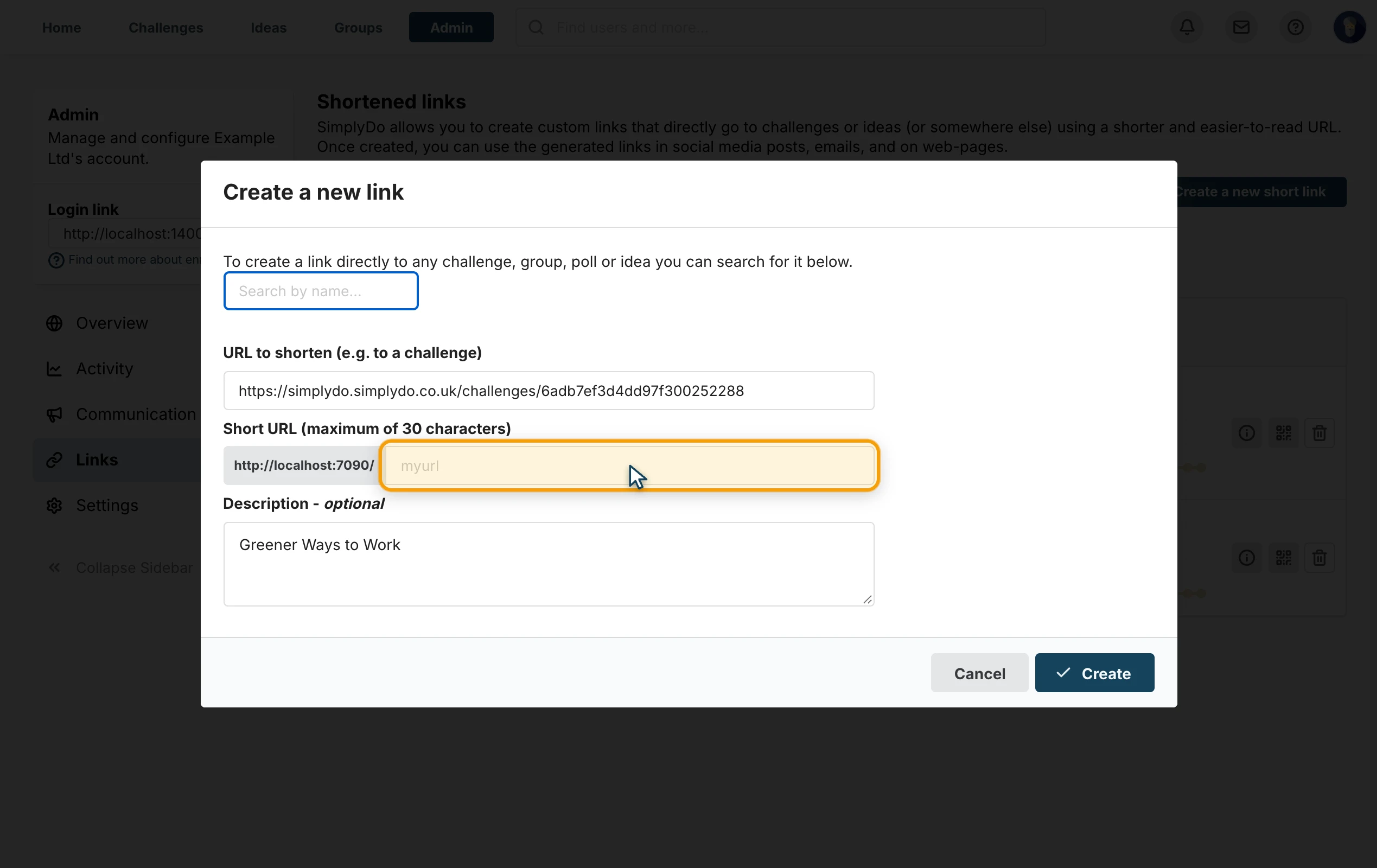
Task: Click the search magnifier icon in top bar
Action: (536, 27)
